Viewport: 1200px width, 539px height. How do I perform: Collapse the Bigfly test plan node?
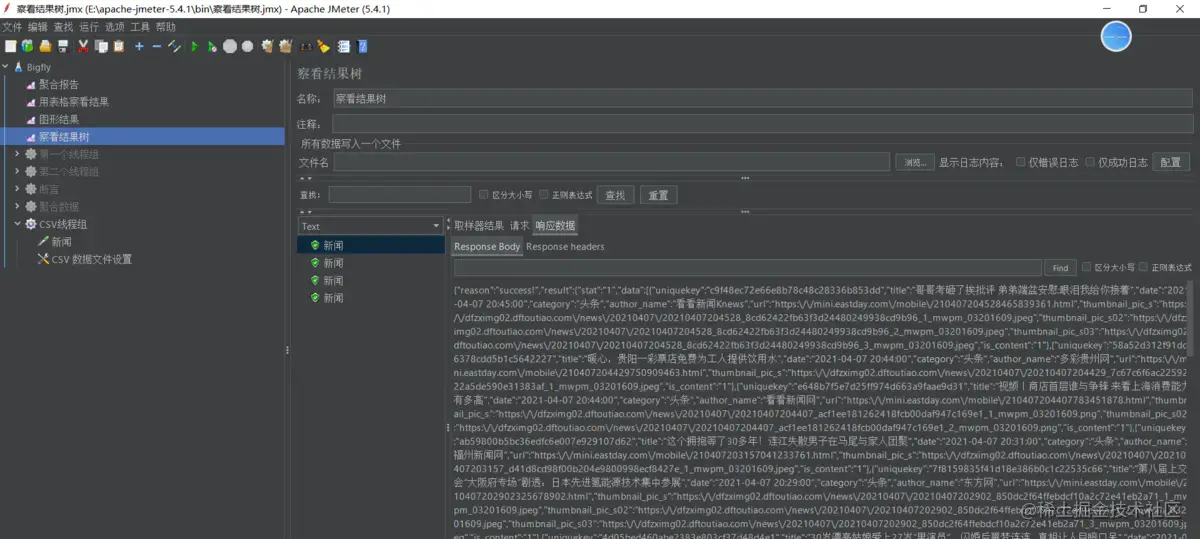tap(6, 67)
